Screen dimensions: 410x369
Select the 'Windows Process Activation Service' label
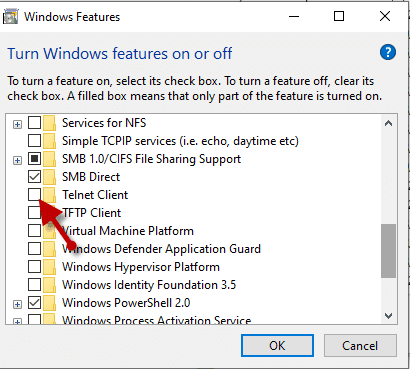pos(156,319)
